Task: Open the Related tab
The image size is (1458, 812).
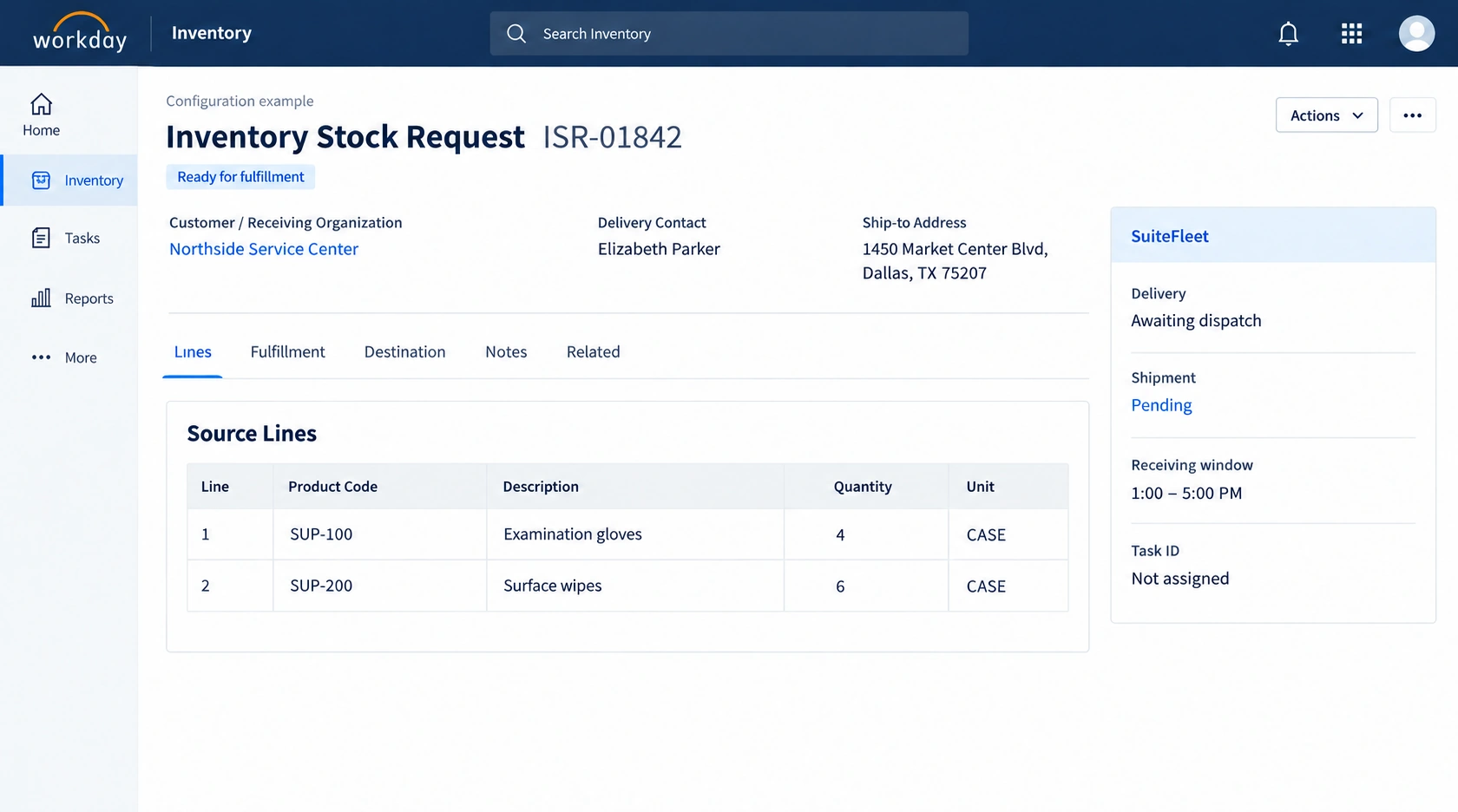Action: tap(594, 352)
